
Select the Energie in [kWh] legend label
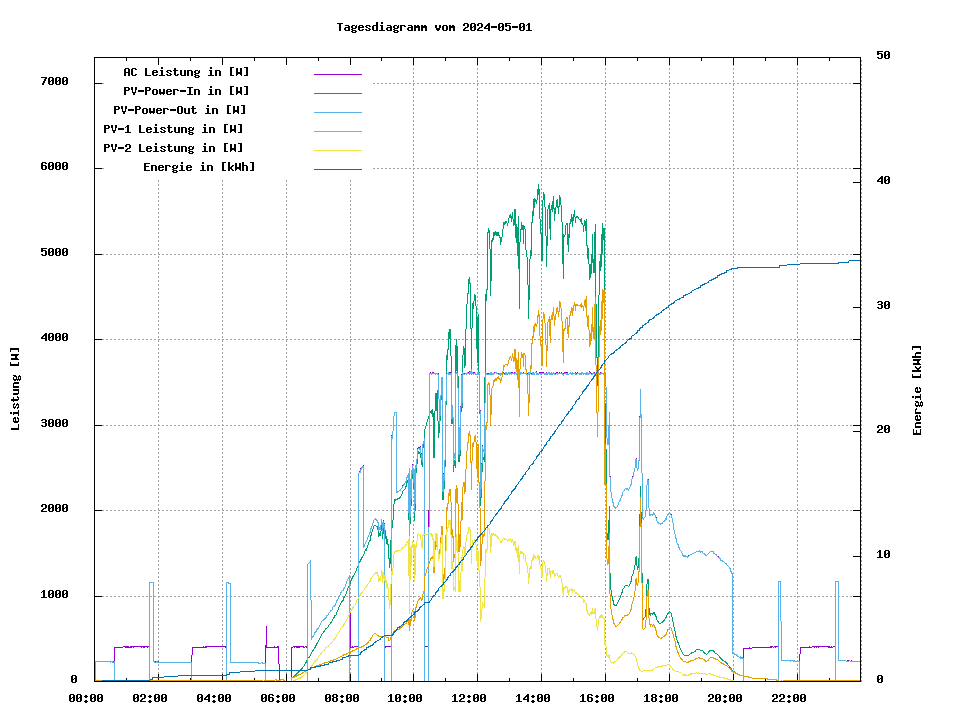[x=199, y=167]
